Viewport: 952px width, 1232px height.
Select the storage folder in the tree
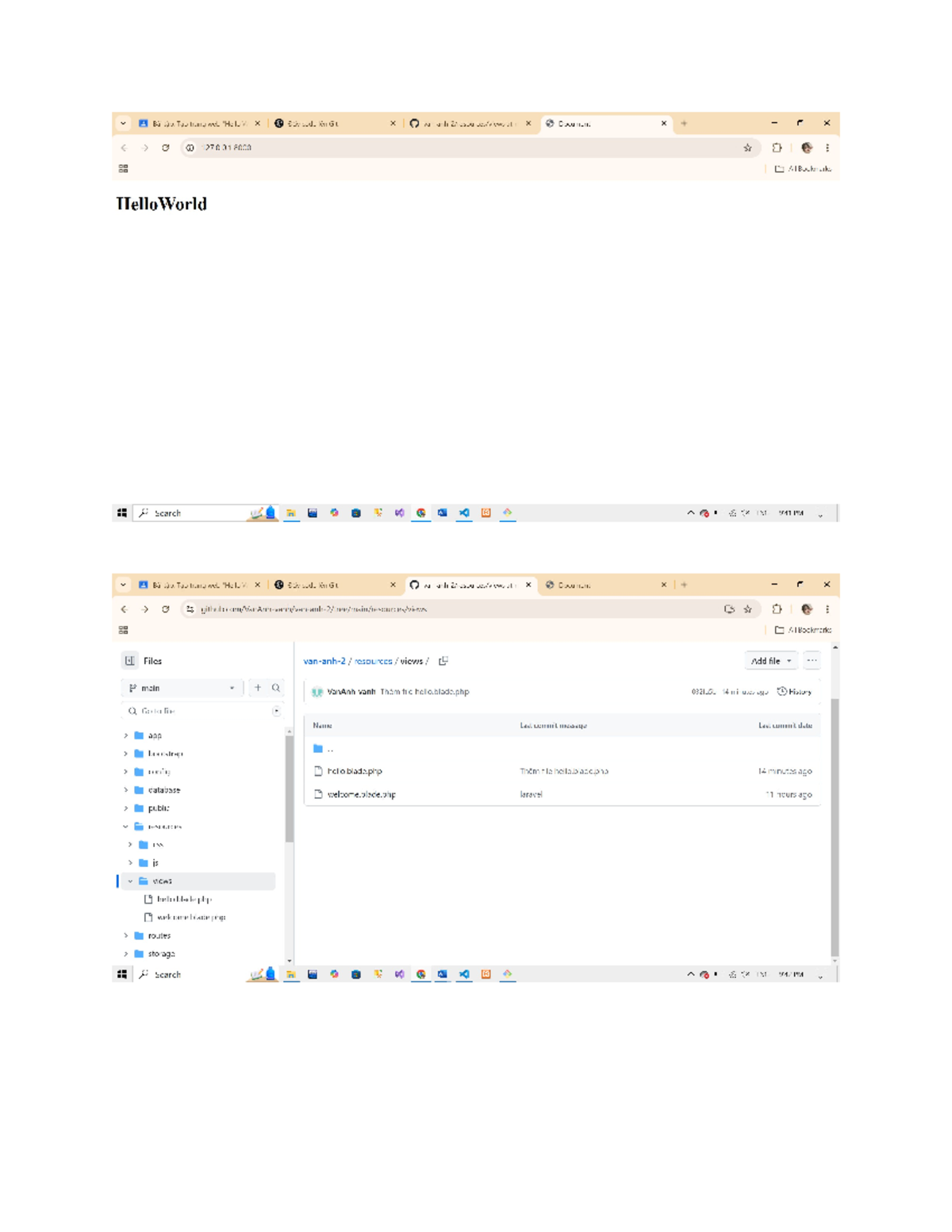click(x=161, y=954)
